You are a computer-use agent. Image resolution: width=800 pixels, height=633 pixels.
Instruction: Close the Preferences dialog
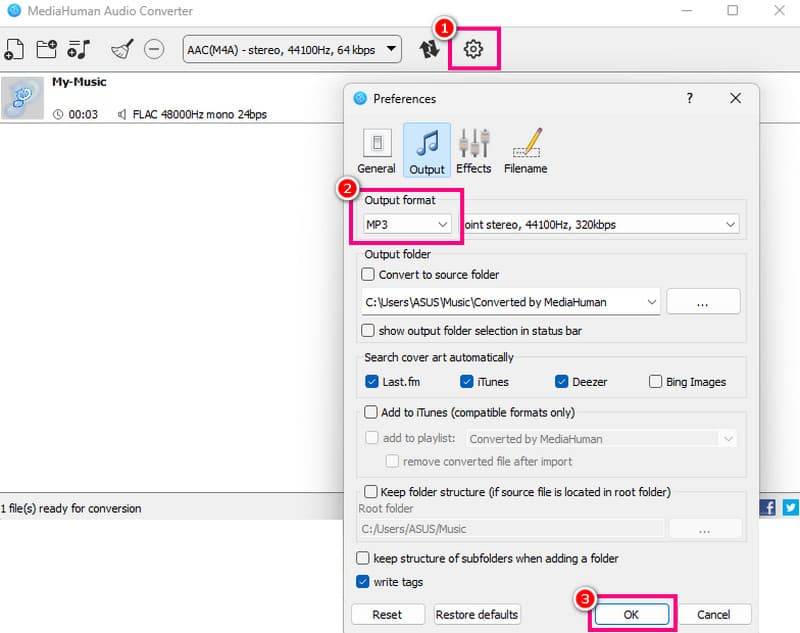click(735, 98)
